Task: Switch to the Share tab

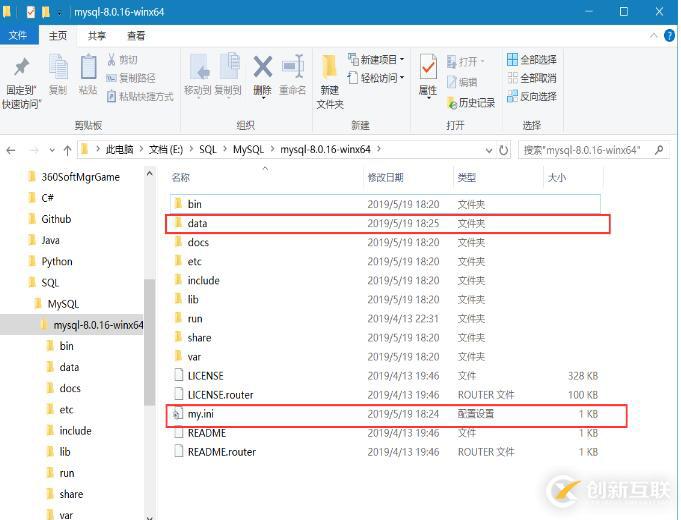Action: tap(96, 36)
